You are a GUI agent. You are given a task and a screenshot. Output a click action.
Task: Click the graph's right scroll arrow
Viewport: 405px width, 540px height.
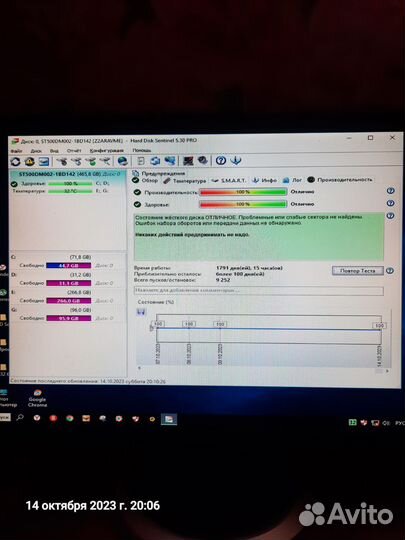387,371
